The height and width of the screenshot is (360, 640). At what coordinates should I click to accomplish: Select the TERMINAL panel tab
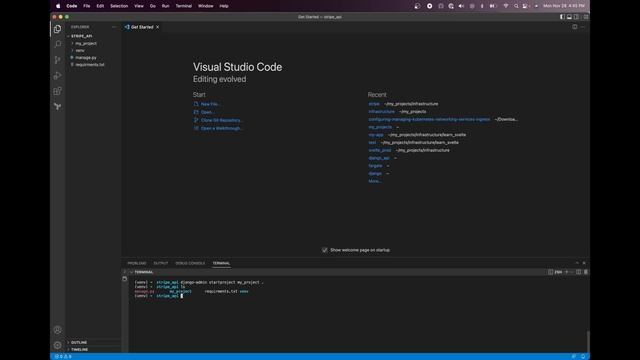pyautogui.click(x=221, y=263)
